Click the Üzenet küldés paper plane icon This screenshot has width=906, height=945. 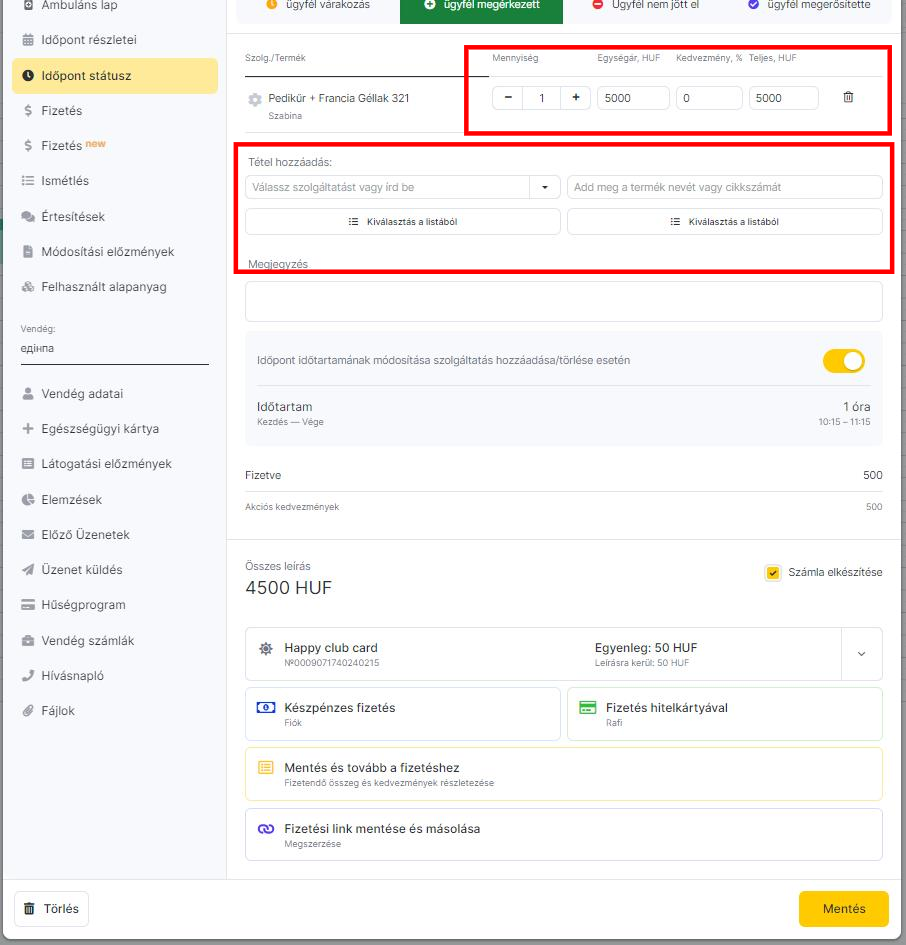pos(28,570)
